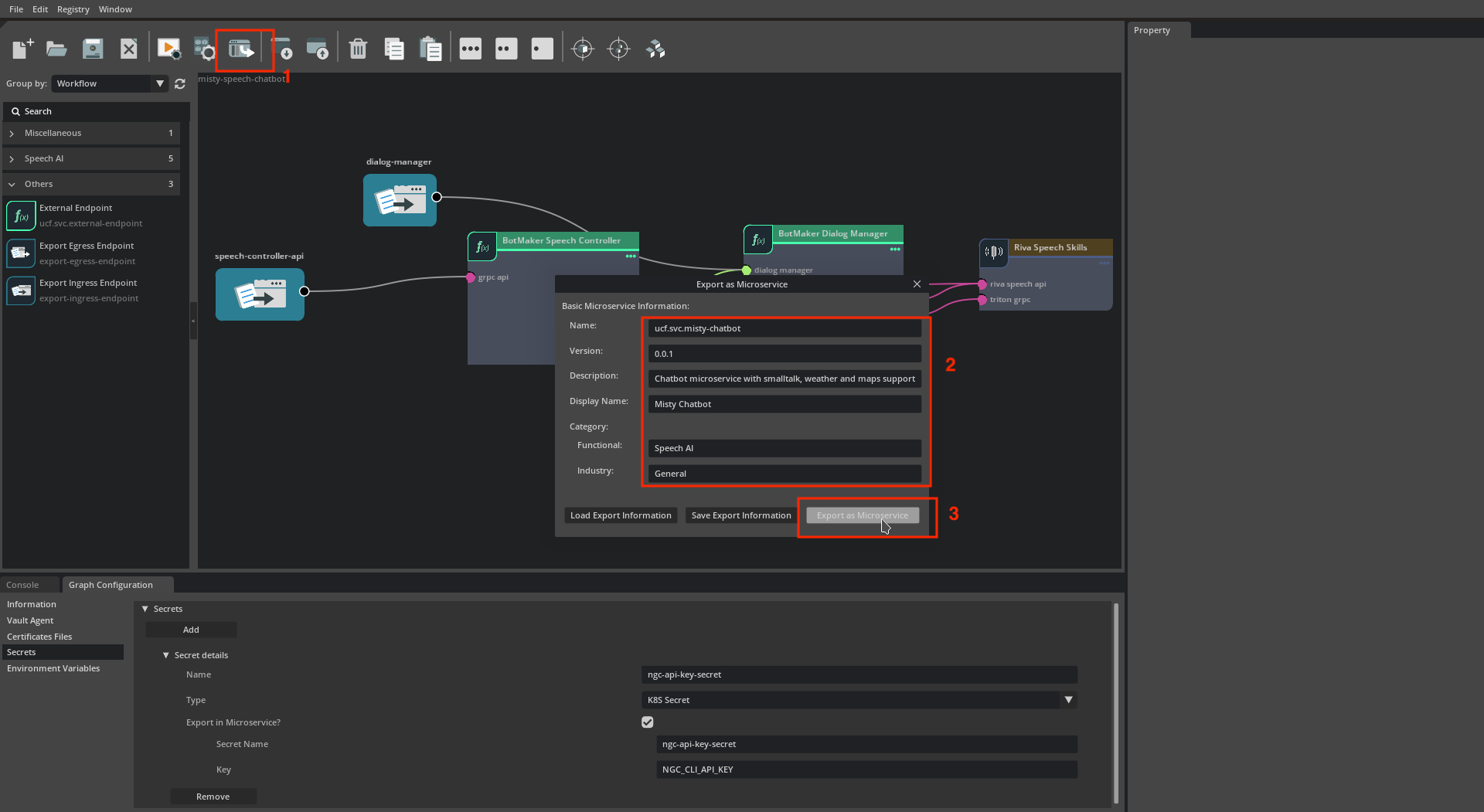Open BotMaker Dialog Manager three-dots menu
The image size is (1484, 812).
(895, 249)
